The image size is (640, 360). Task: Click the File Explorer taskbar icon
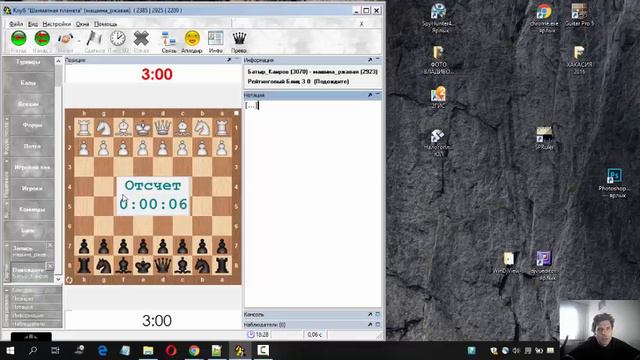[148, 351]
